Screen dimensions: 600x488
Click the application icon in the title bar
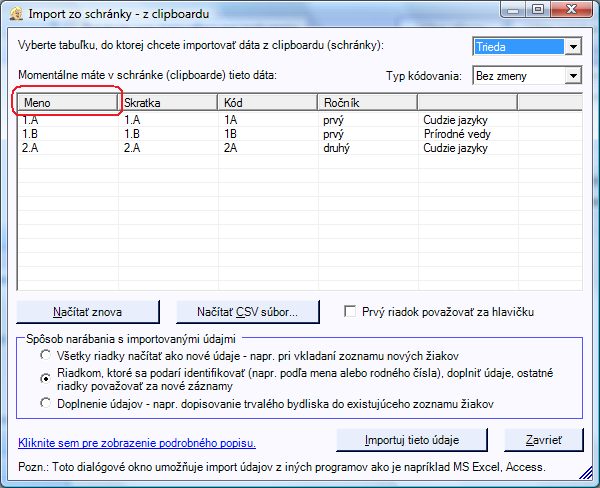[16, 14]
